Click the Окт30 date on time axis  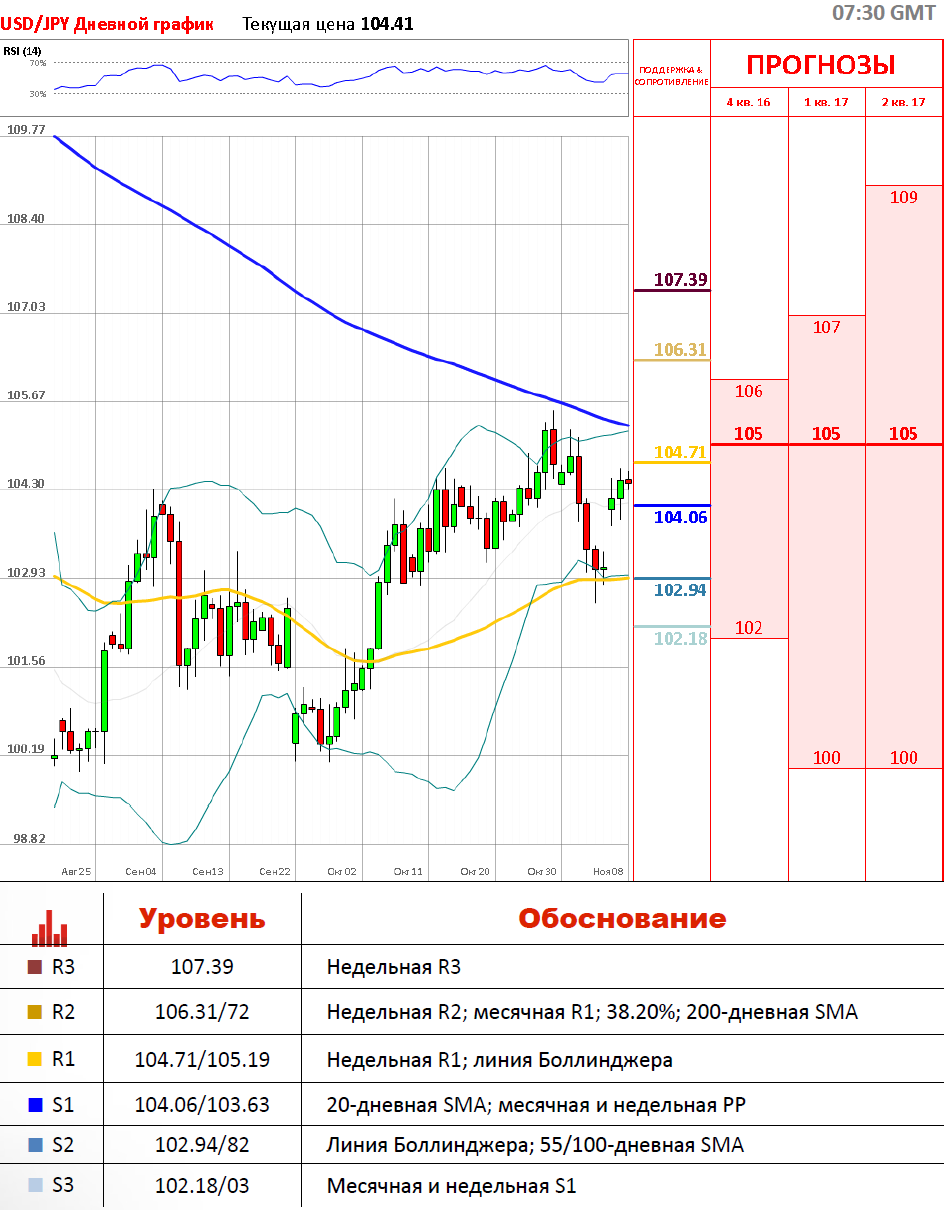coord(542,872)
